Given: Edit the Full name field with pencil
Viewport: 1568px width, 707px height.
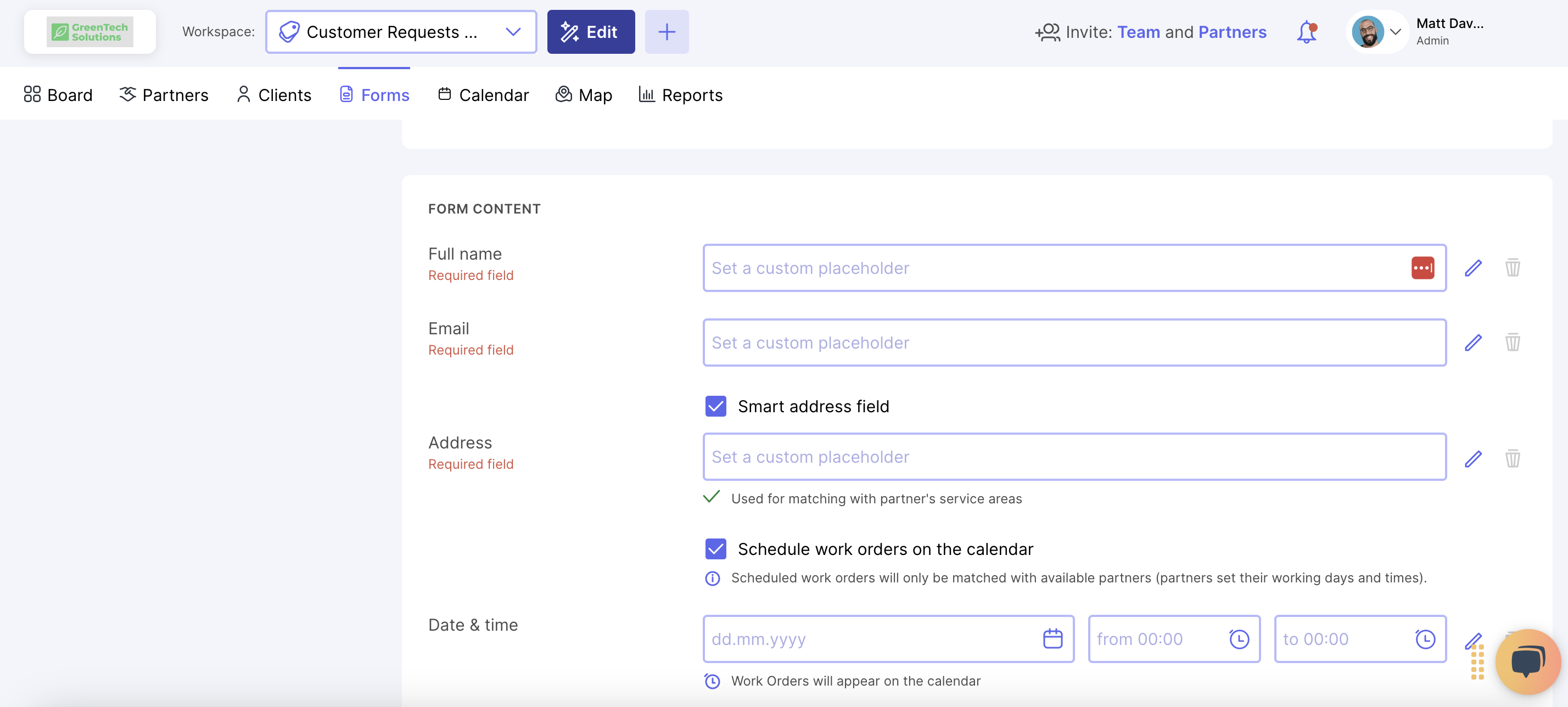Looking at the screenshot, I should [x=1473, y=268].
